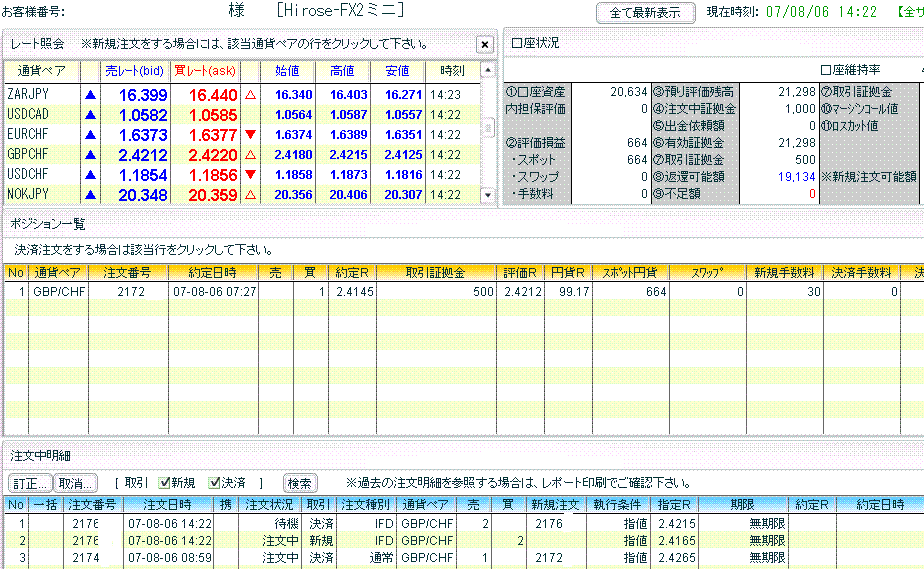Select GBP/CHF position with order 2172
Screen dimensions: 924x569
[464, 292]
